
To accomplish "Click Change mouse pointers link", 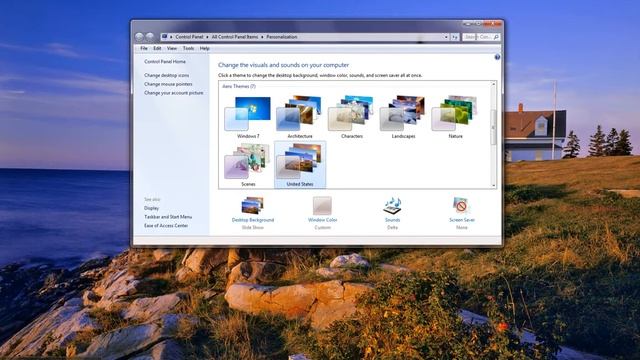I will [168, 84].
